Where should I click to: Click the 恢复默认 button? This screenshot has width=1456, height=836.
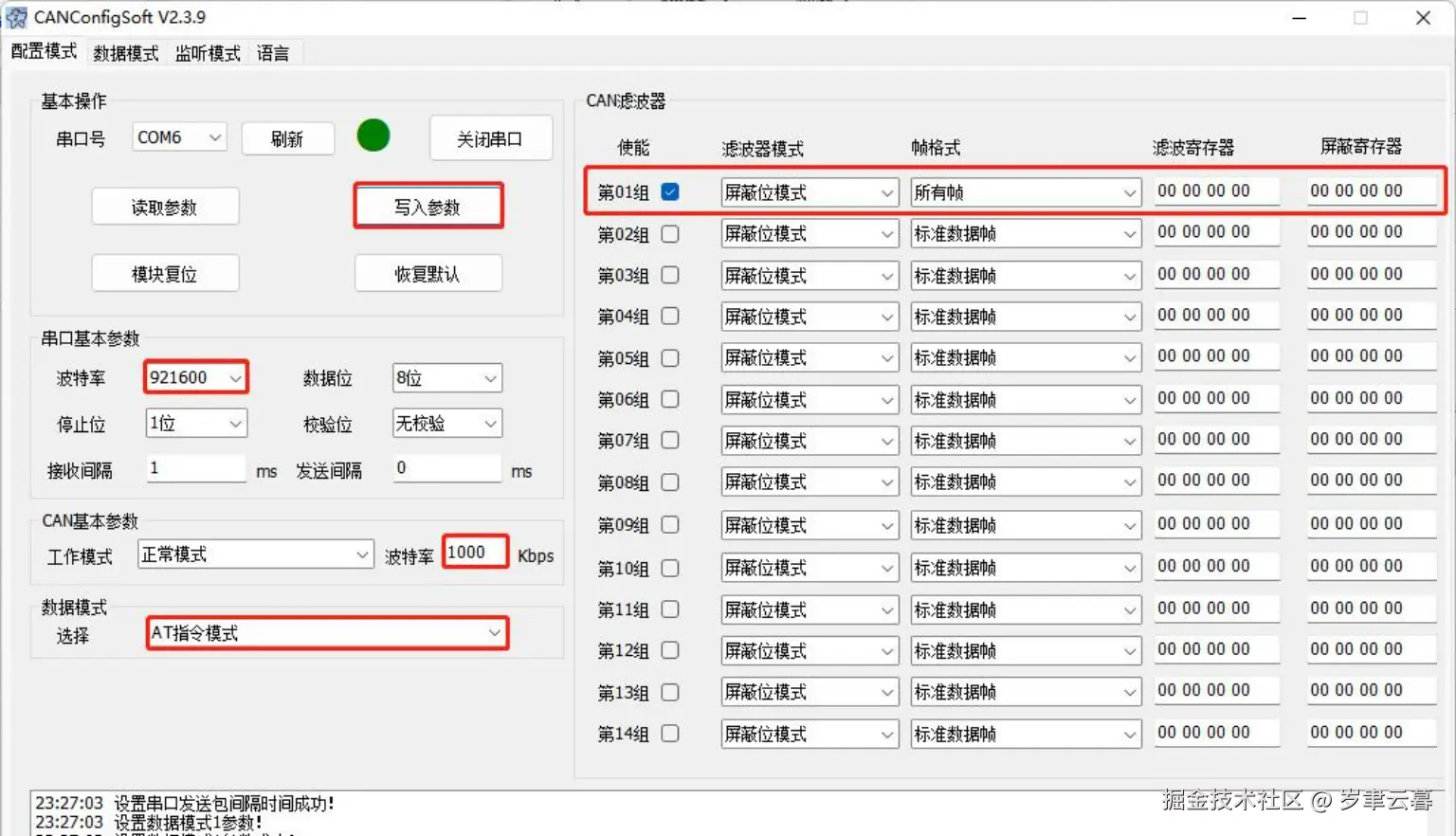pos(428,273)
